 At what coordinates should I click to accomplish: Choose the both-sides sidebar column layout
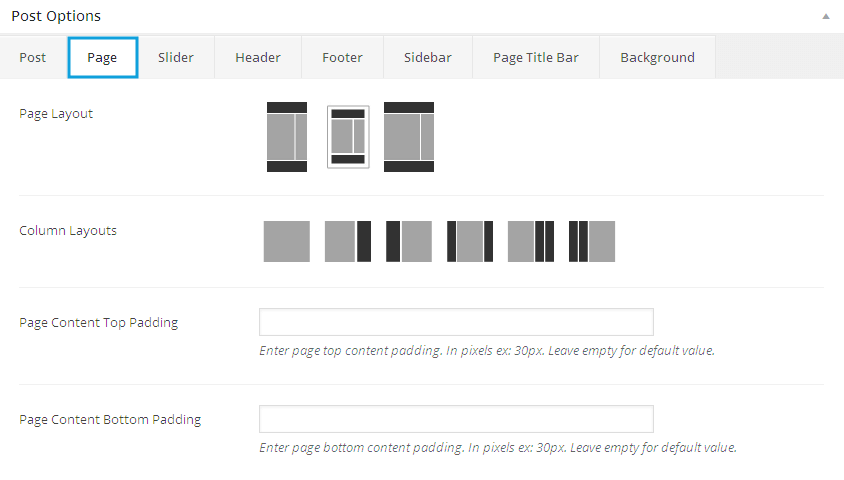tap(470, 241)
